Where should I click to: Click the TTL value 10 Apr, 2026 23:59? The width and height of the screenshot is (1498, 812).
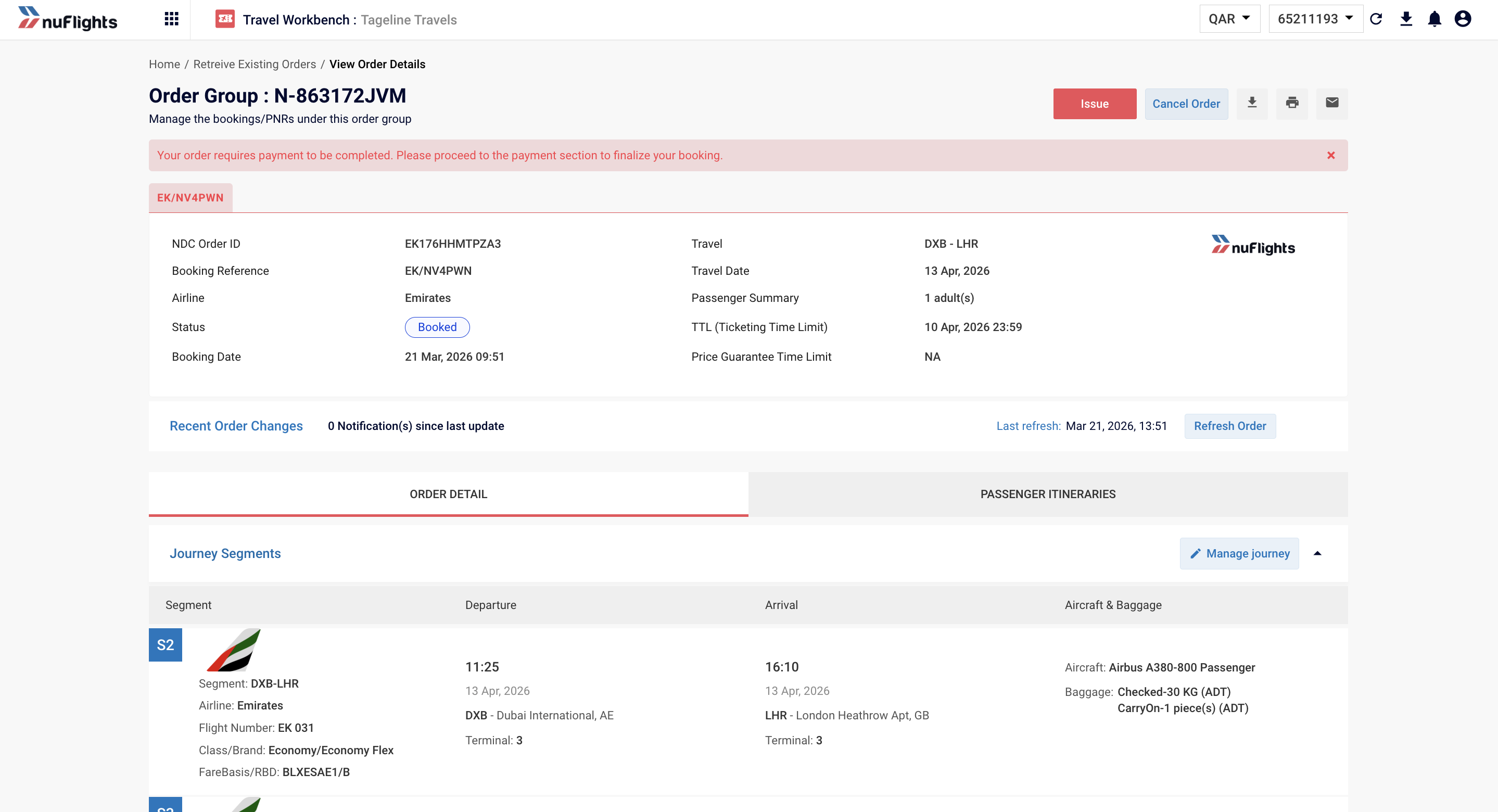(x=973, y=327)
